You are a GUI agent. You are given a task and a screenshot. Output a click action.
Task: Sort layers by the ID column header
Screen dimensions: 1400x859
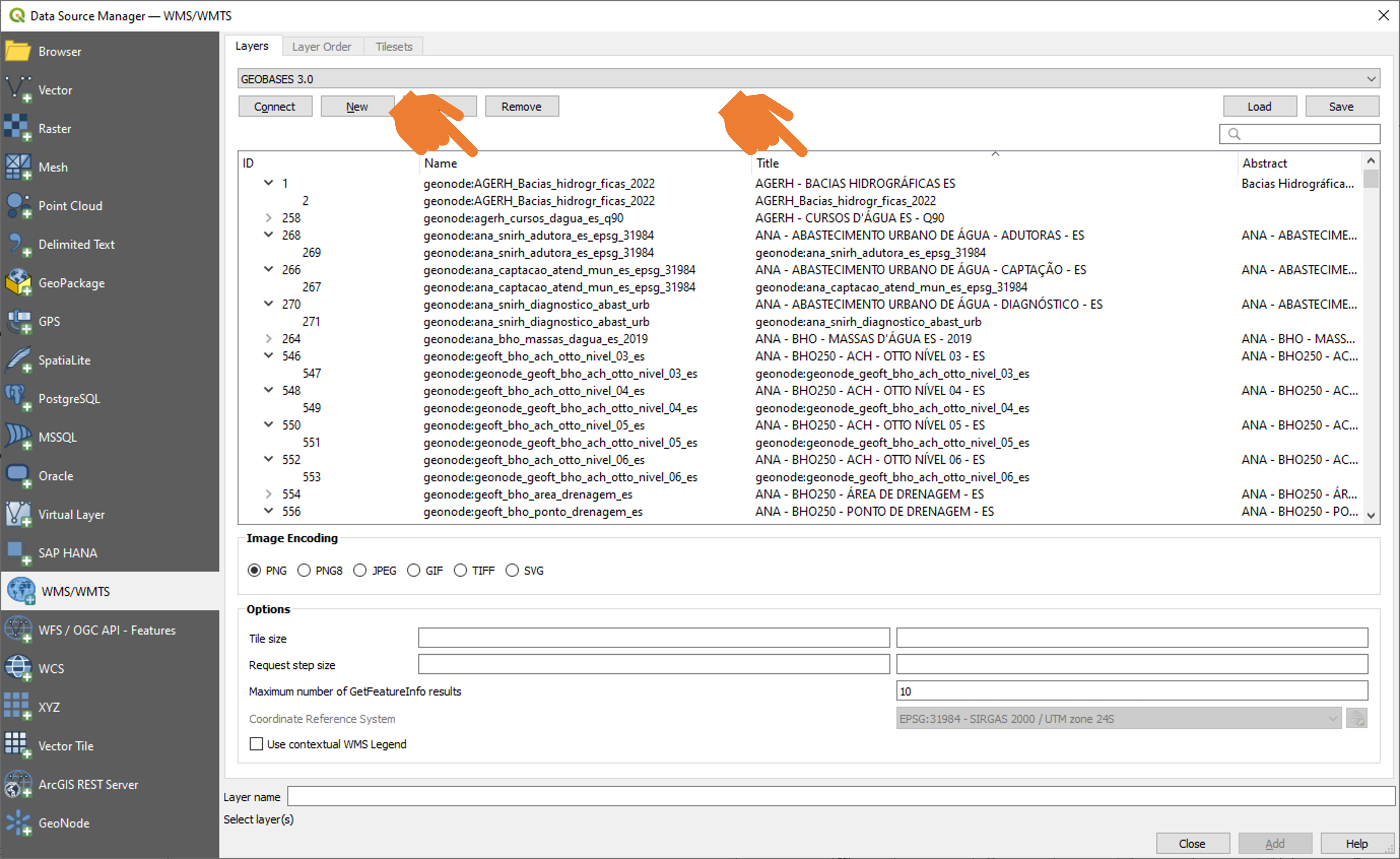[328, 163]
